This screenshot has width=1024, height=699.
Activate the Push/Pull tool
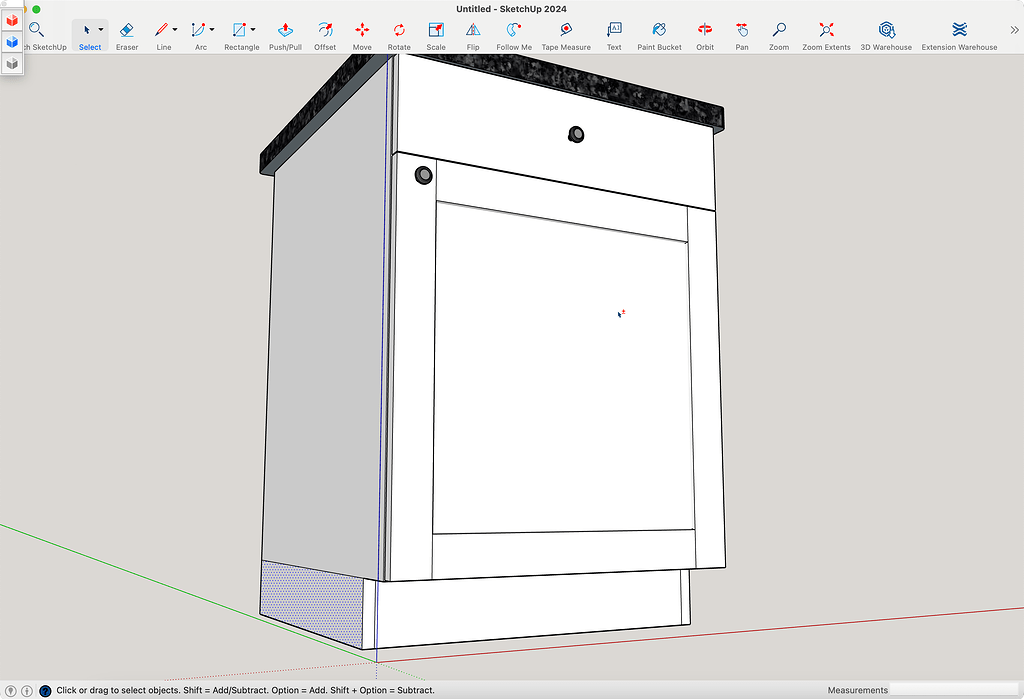pyautogui.click(x=285, y=31)
